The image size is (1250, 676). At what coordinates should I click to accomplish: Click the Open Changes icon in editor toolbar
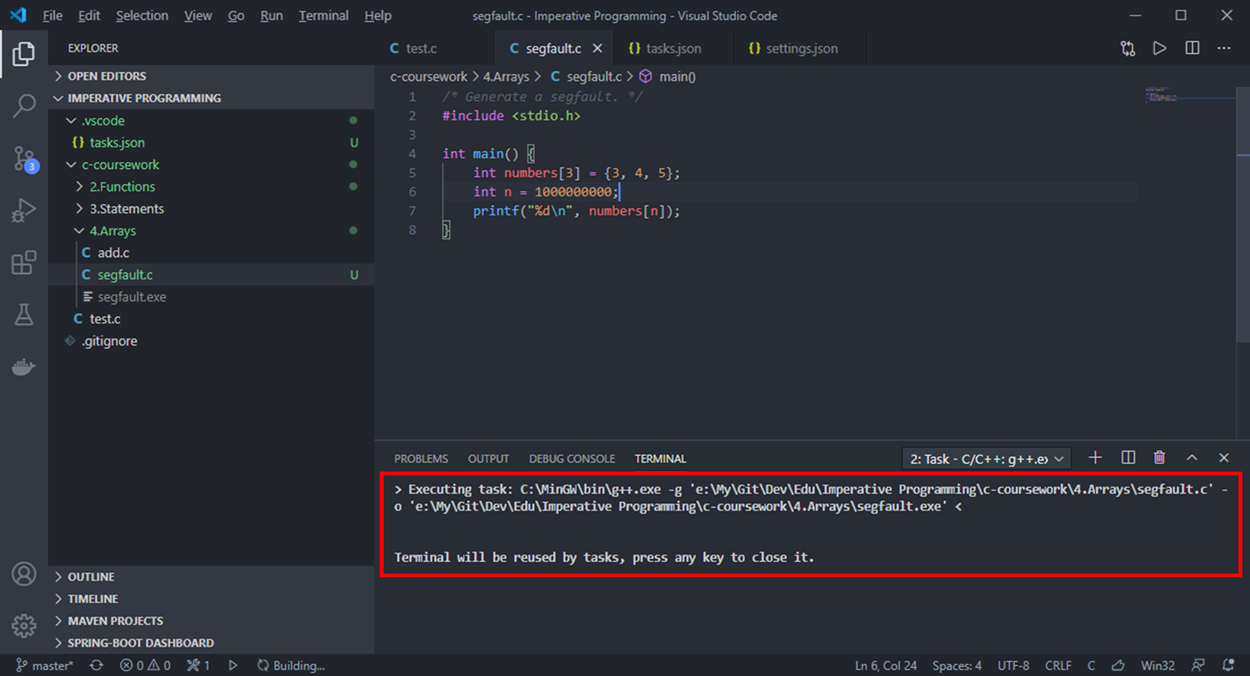pos(1128,48)
